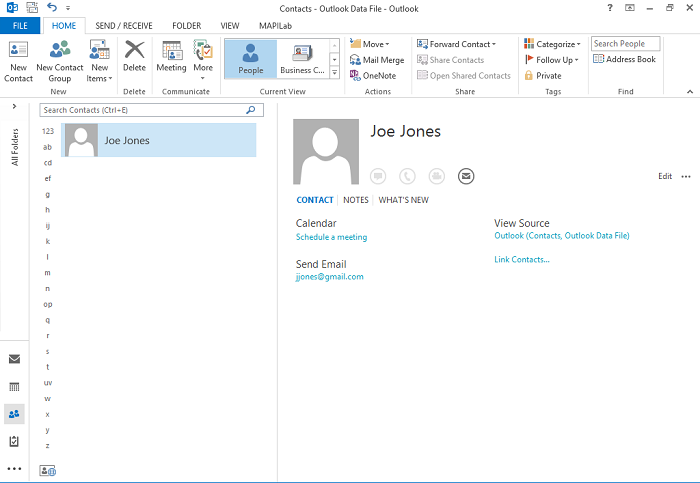Expand the All Folders pane
This screenshot has width=700, height=483.
click(x=14, y=106)
